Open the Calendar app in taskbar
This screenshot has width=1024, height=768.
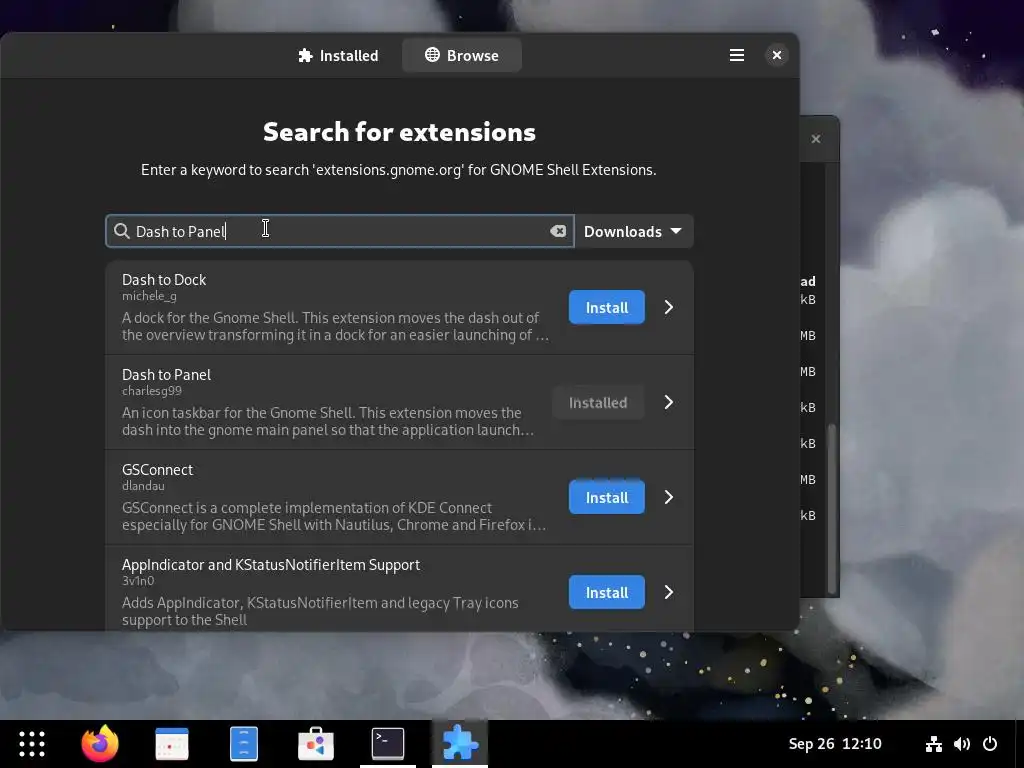click(x=172, y=744)
